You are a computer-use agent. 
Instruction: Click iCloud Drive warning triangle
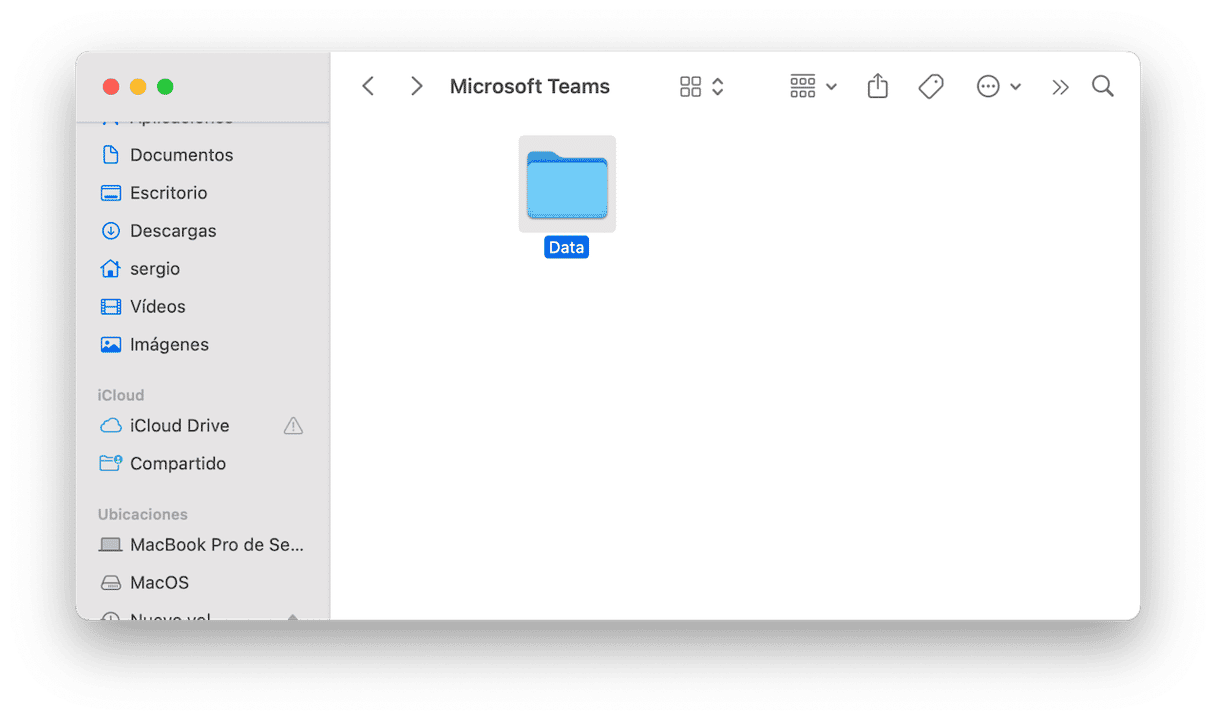pos(293,426)
